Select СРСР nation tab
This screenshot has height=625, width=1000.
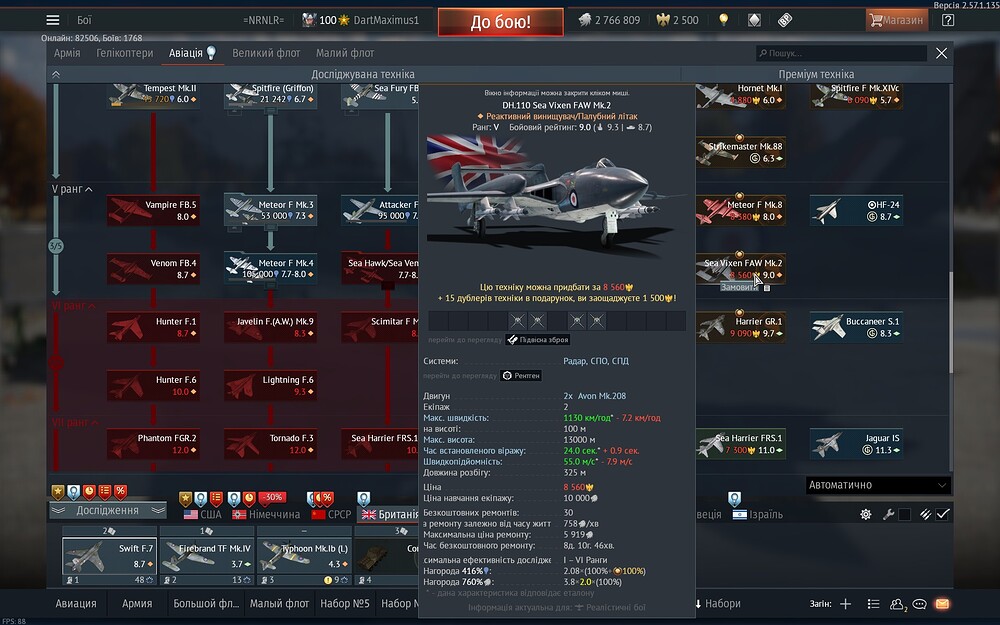[331, 514]
